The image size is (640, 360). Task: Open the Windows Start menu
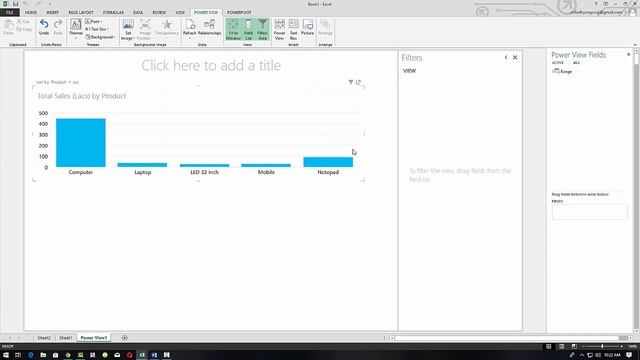[6, 355]
